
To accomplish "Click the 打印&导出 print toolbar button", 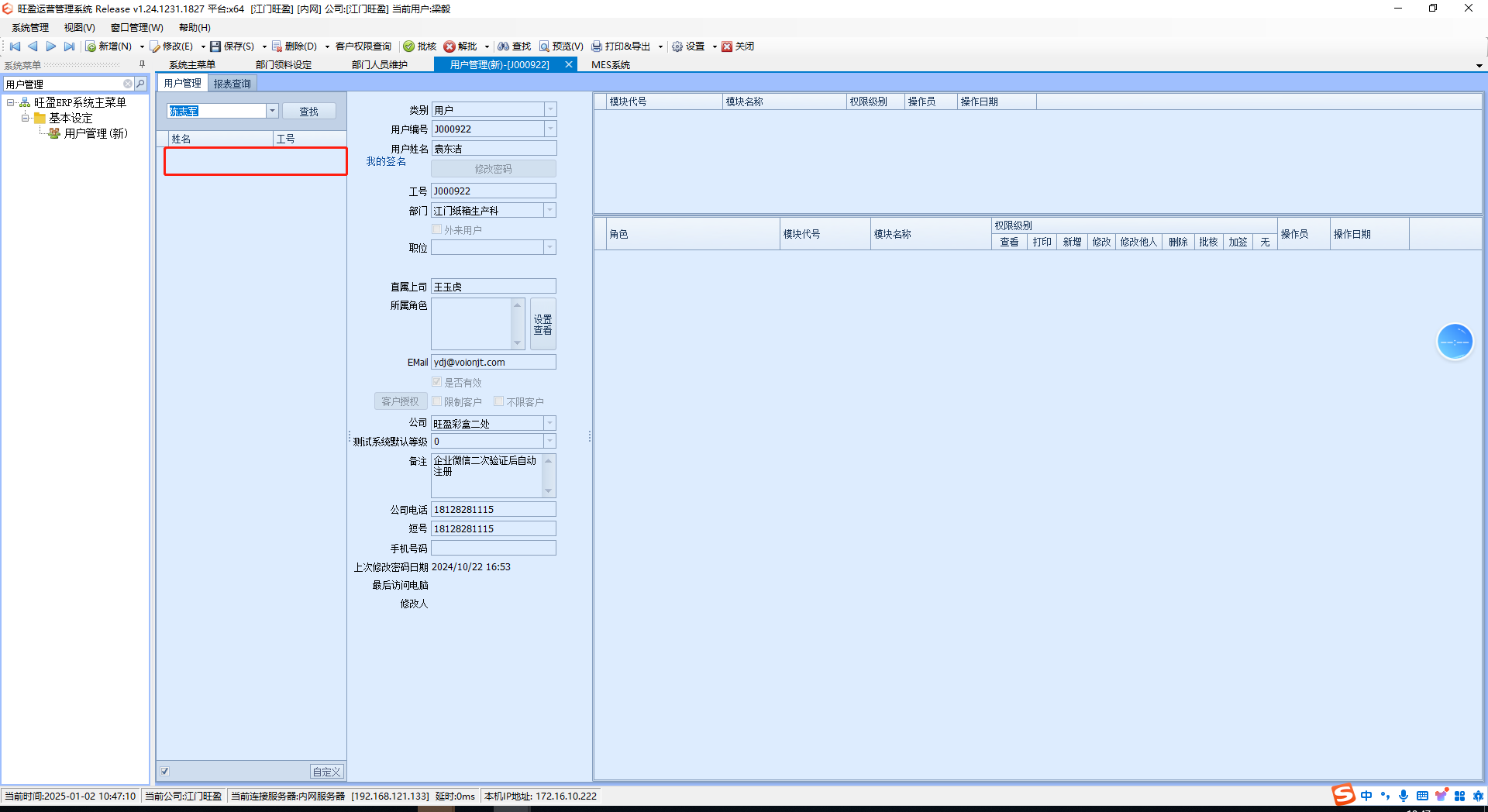I will (621, 46).
